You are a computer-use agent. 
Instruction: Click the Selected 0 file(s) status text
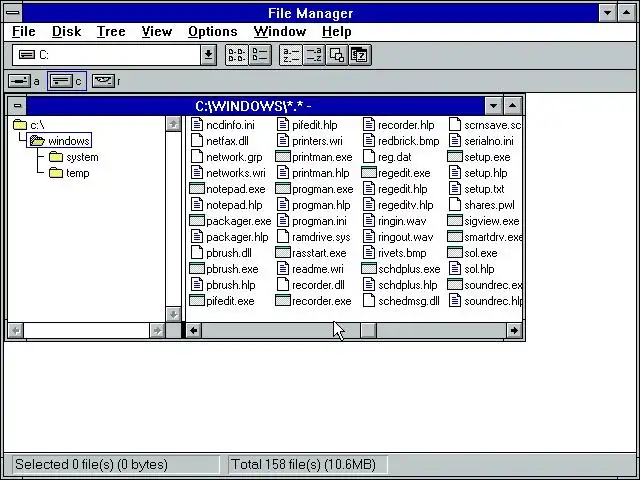[x=91, y=464]
